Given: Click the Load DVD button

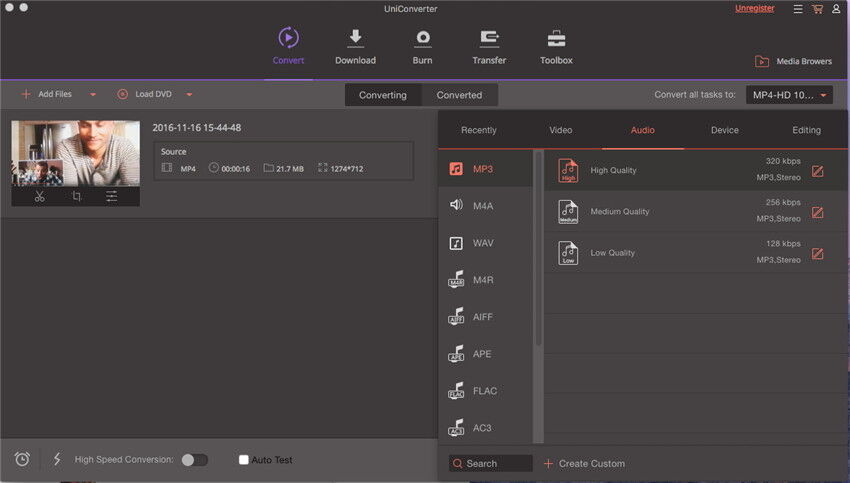Looking at the screenshot, I should (145, 94).
